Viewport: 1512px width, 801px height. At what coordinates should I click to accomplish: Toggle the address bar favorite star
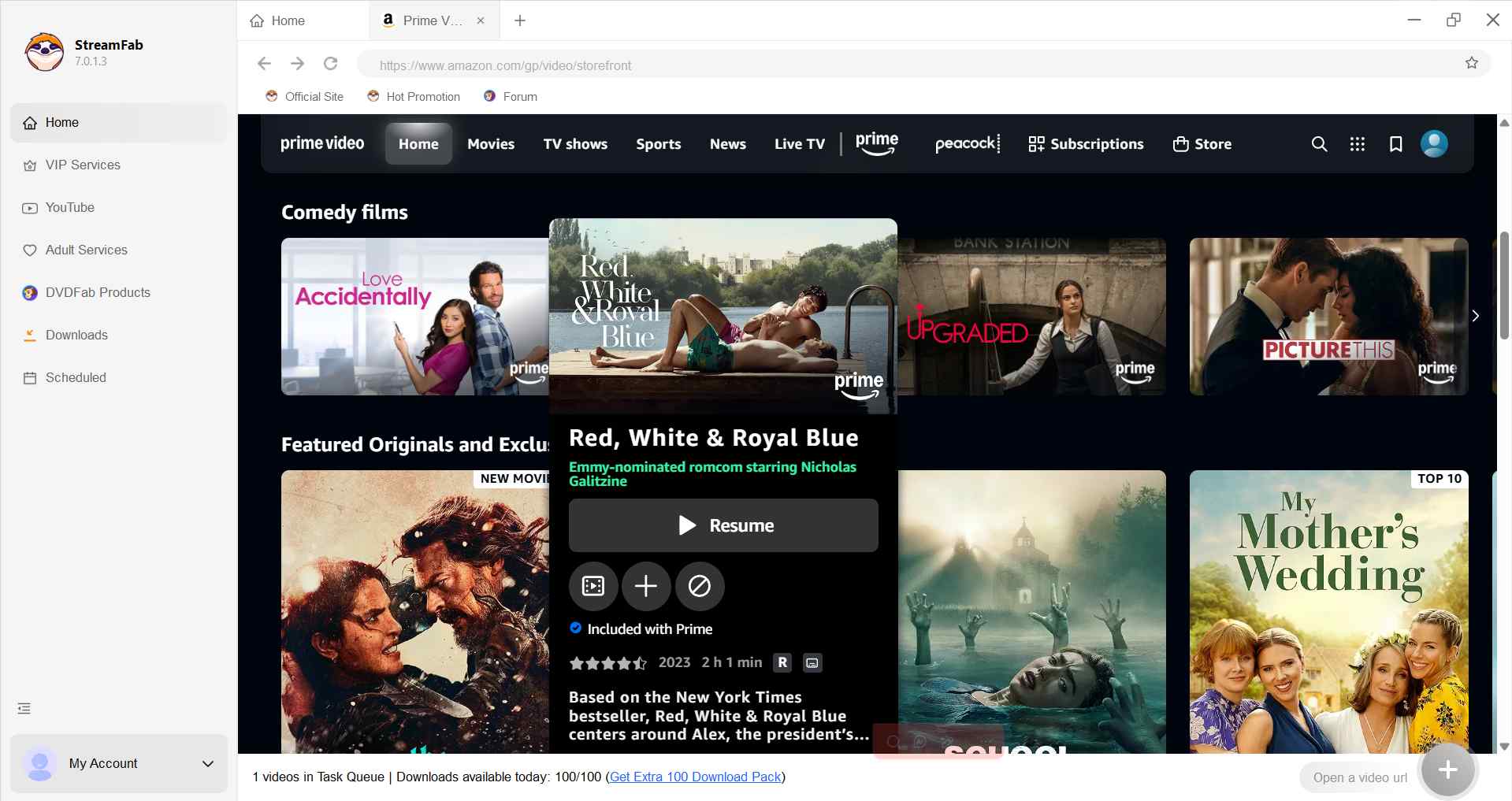pos(1470,64)
